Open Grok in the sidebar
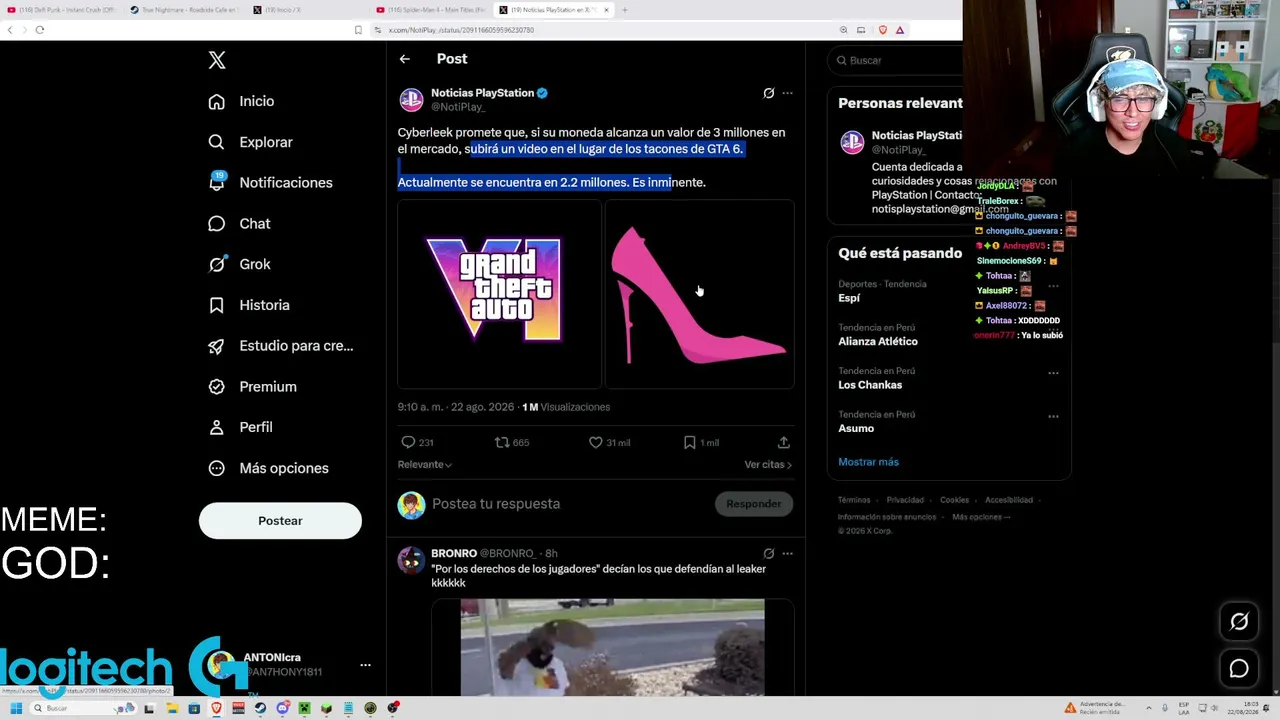 click(x=239, y=264)
